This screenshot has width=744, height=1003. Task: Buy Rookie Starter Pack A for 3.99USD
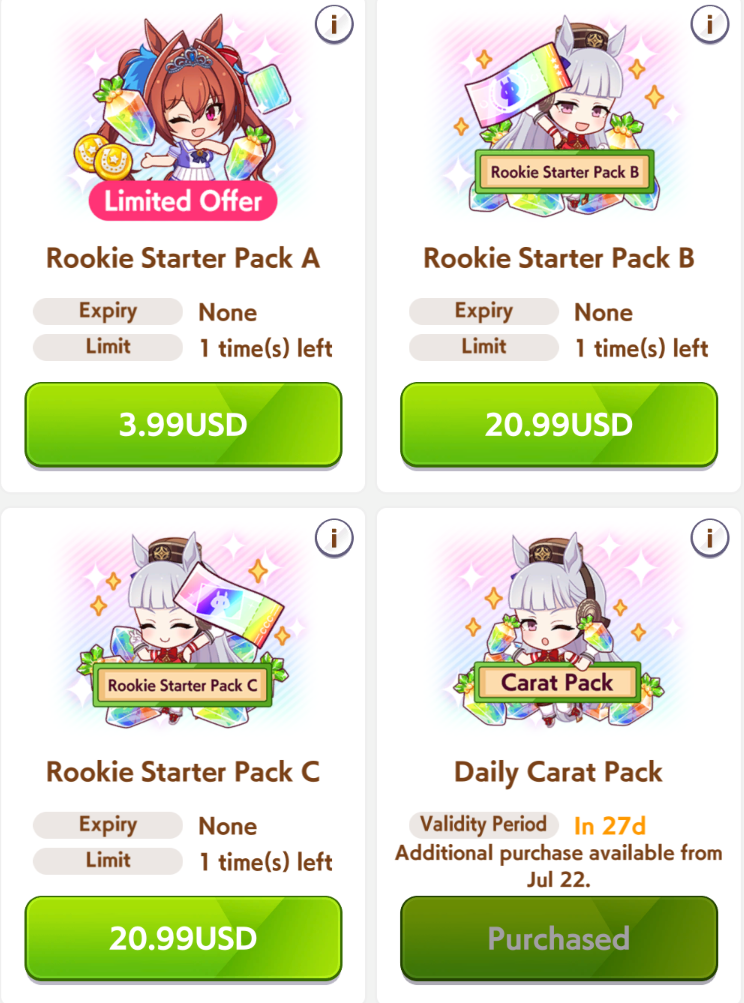(x=183, y=425)
